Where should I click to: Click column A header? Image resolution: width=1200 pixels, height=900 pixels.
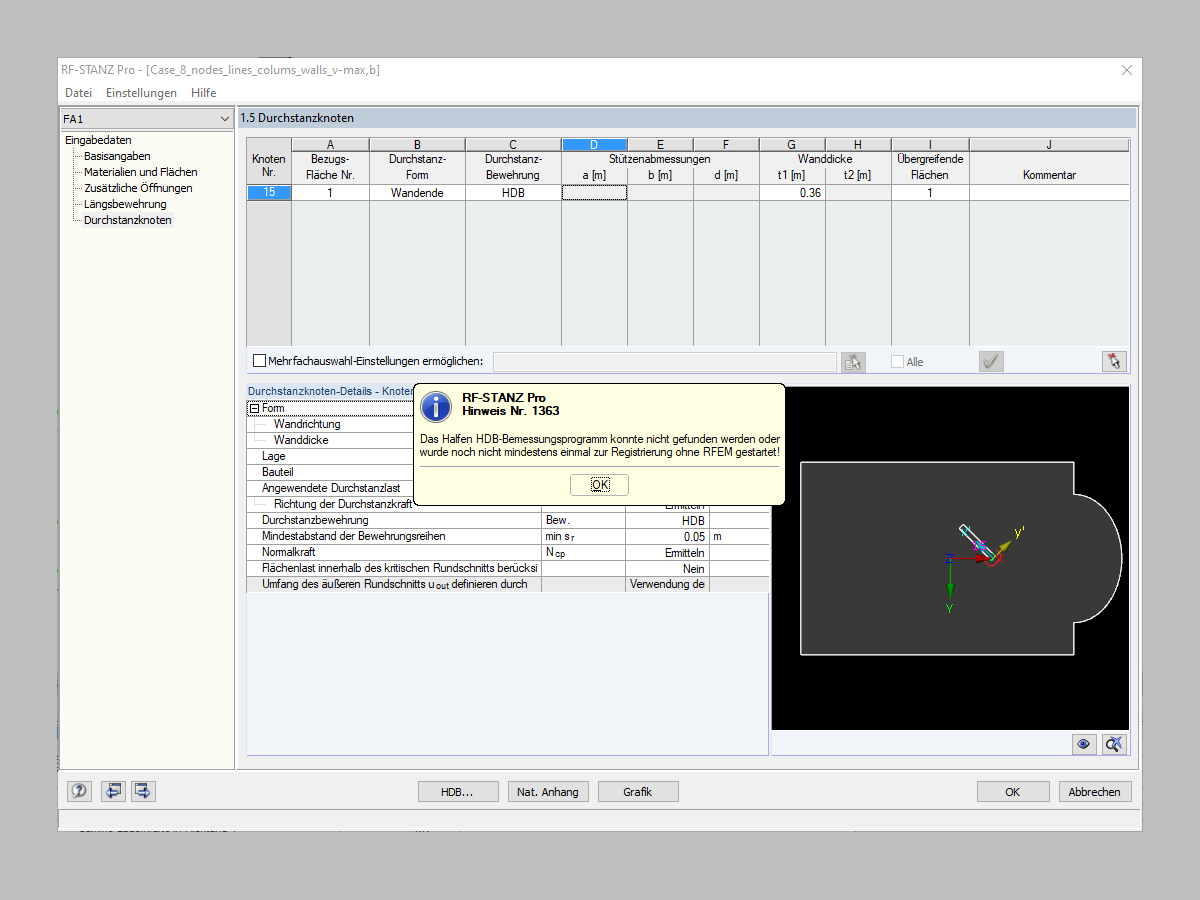(x=330, y=145)
